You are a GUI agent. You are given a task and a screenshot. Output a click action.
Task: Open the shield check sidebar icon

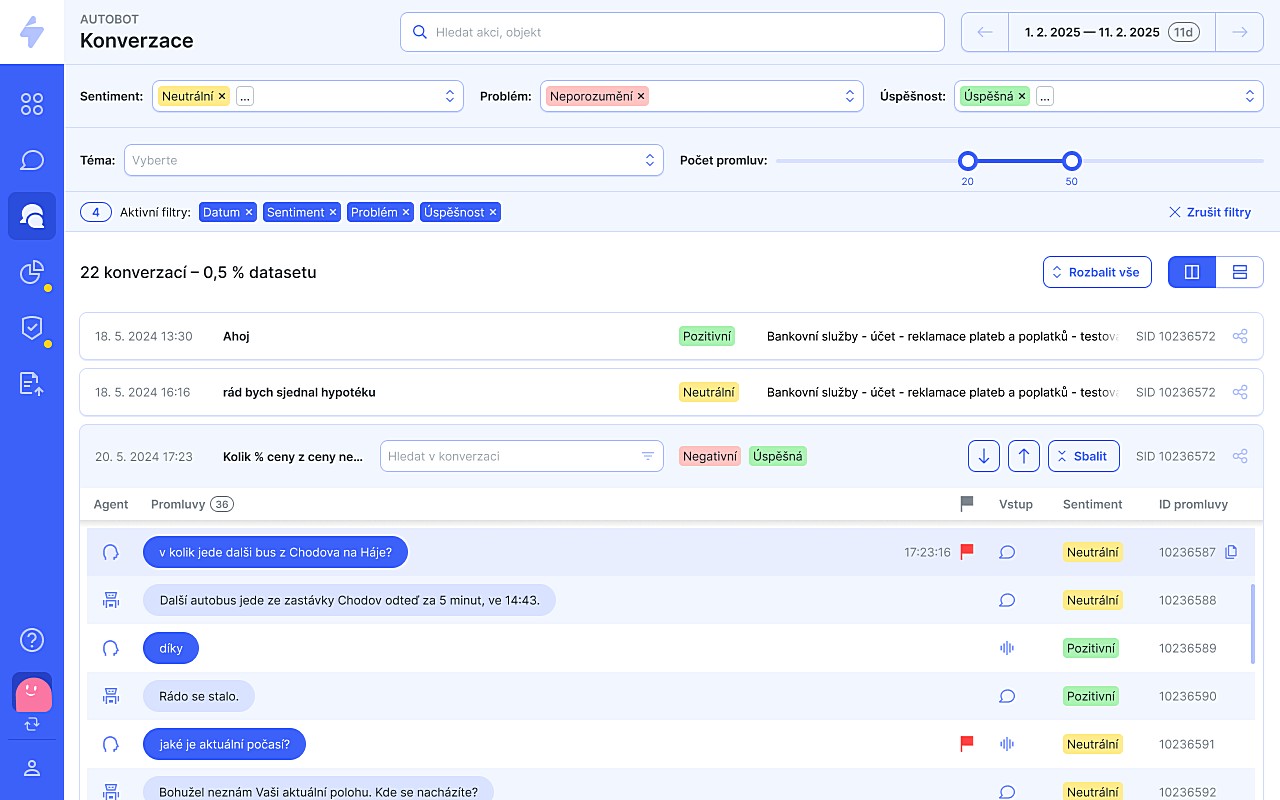[32, 328]
